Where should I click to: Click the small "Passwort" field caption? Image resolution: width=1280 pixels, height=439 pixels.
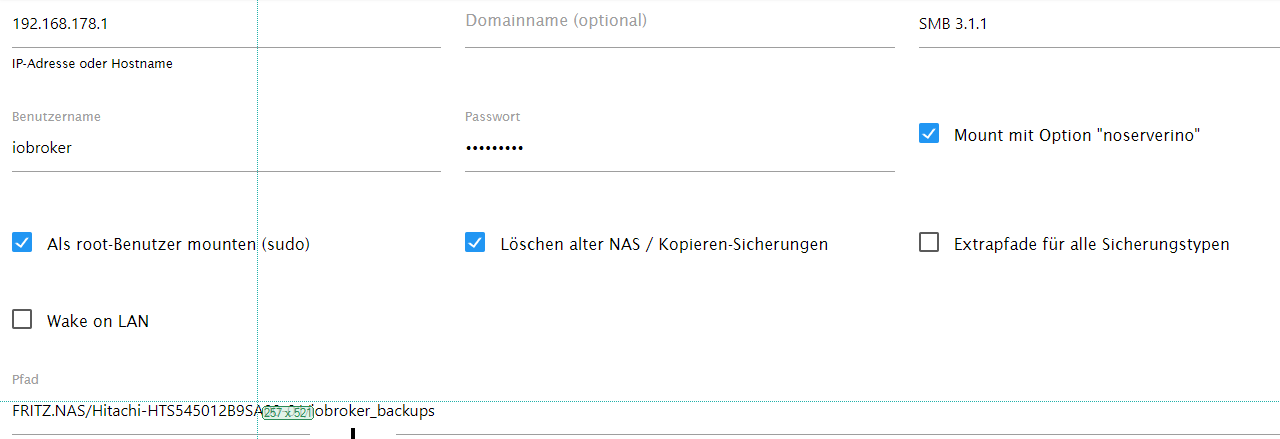click(492, 117)
